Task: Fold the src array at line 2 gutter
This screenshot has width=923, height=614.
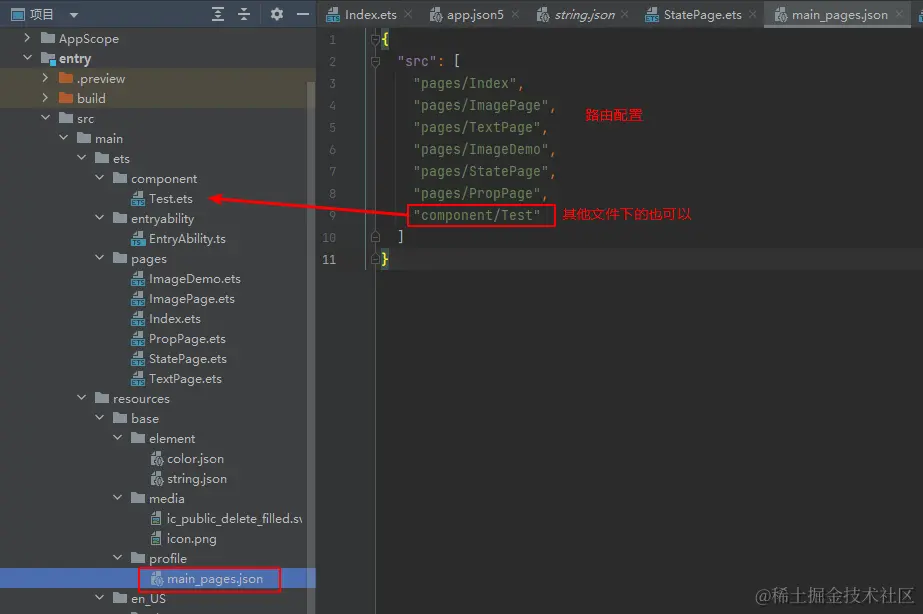Action: (x=375, y=61)
